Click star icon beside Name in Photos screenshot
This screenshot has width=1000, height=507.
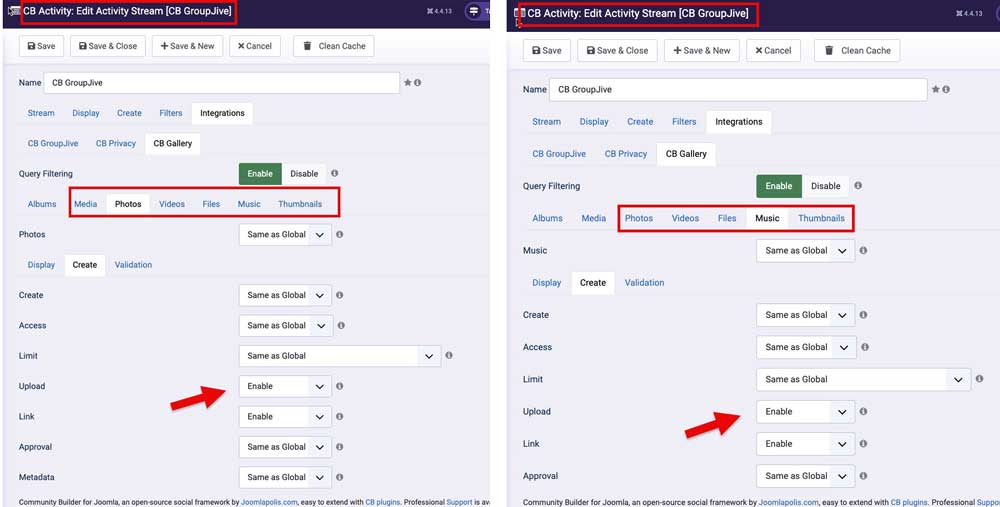click(x=408, y=83)
